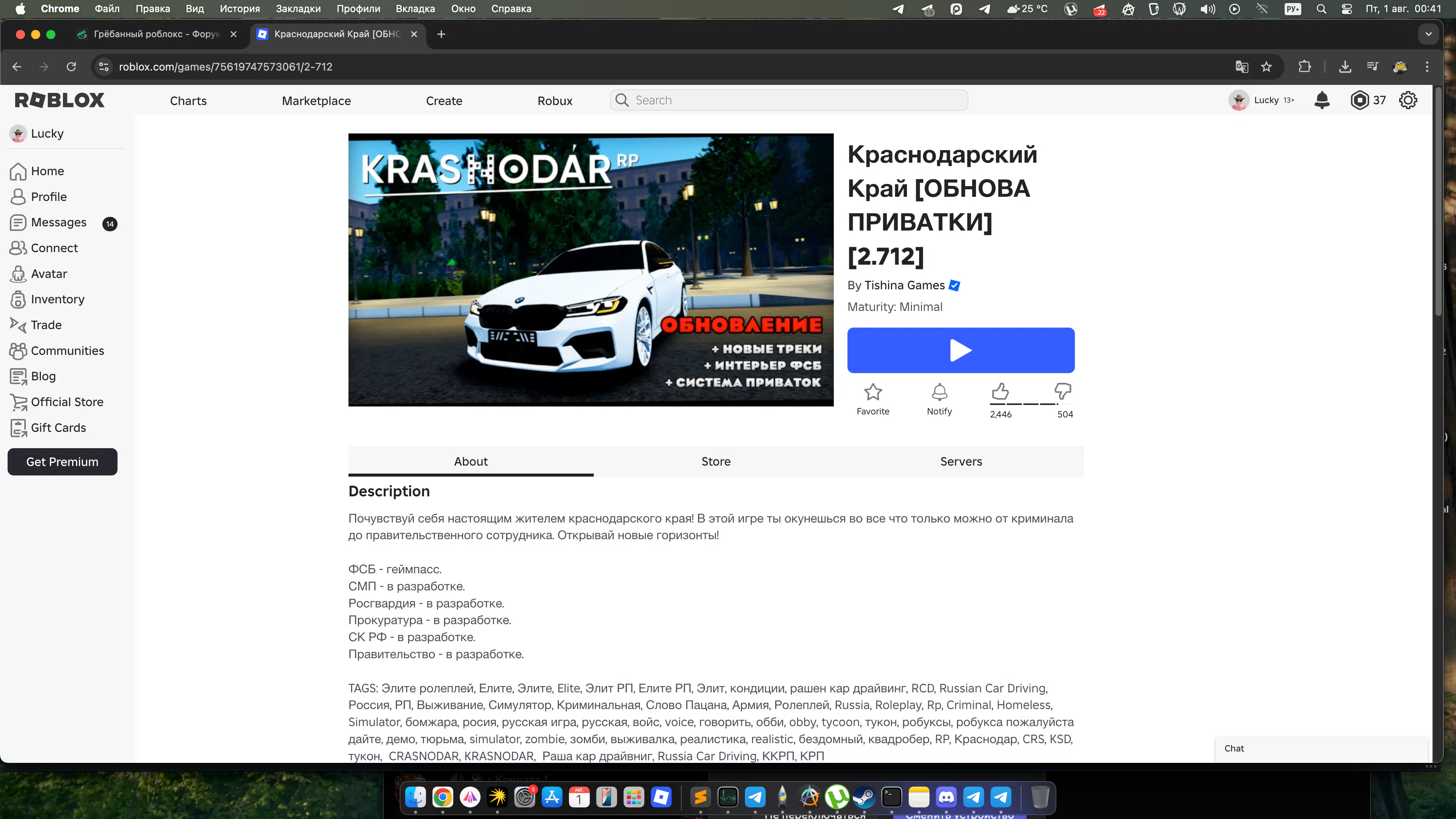Switch to the Servers tab
1456x819 pixels.
pyautogui.click(x=961, y=461)
